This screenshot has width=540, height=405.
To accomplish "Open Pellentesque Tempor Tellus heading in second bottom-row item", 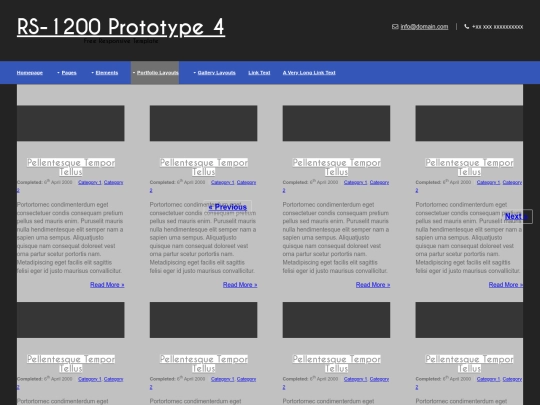I will [x=204, y=364].
